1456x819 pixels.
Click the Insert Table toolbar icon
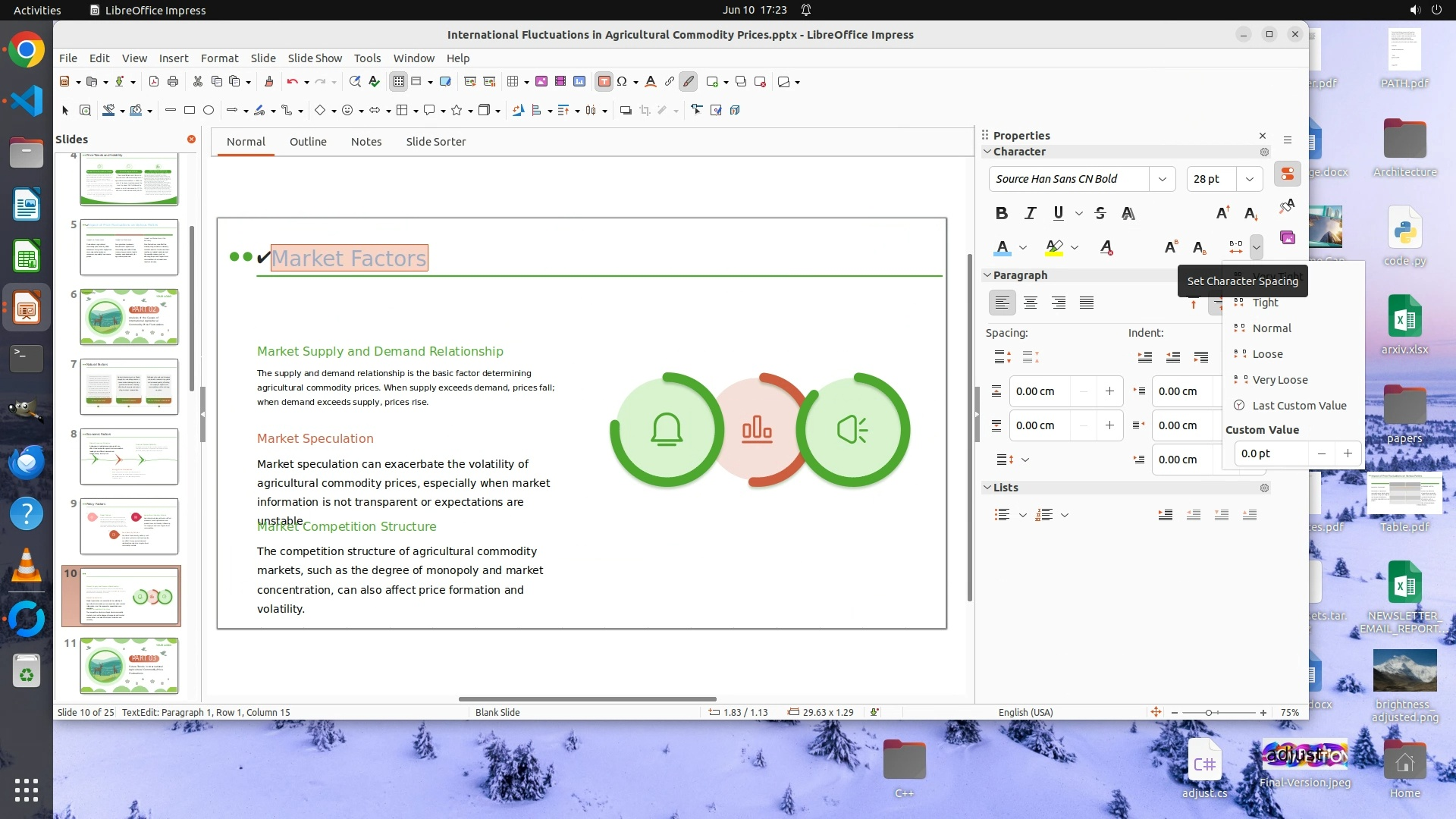513,82
